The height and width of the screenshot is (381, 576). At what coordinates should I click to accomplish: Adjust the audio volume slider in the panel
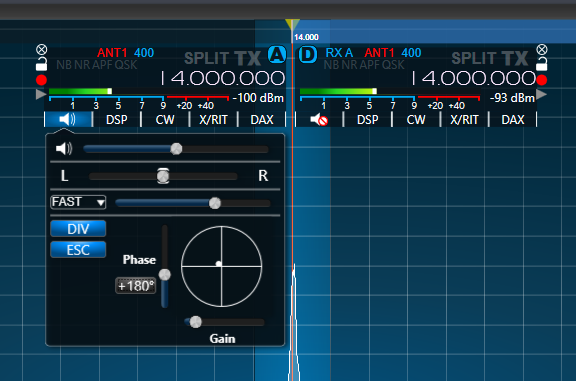point(176,149)
